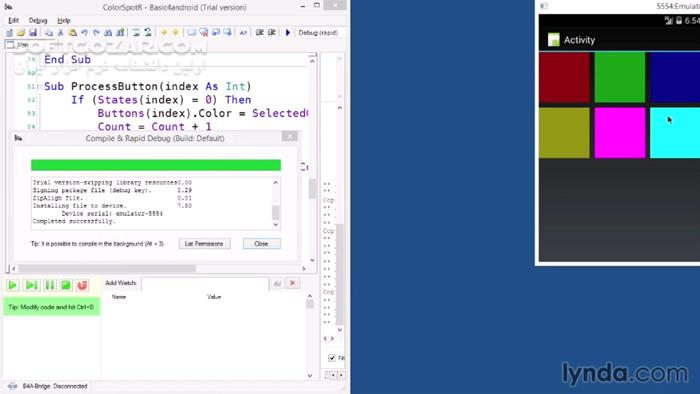Click the Copy toolbar icon
The image size is (700, 394).
(x=49, y=33)
